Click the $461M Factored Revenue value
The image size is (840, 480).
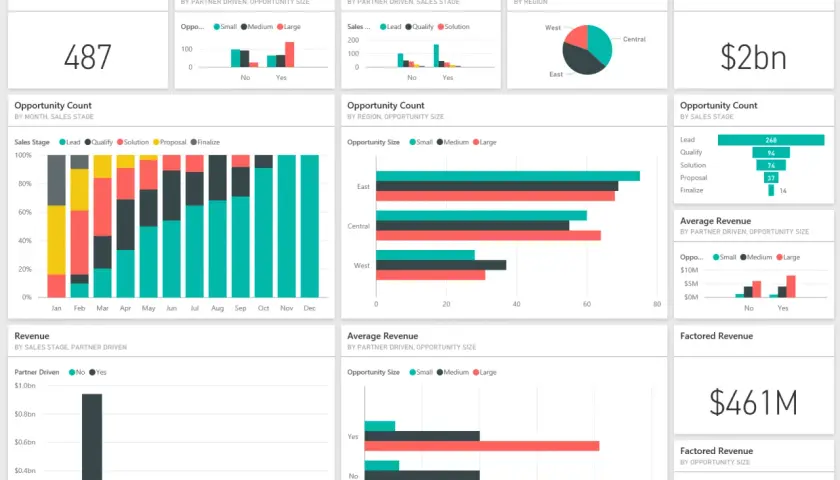tap(753, 402)
